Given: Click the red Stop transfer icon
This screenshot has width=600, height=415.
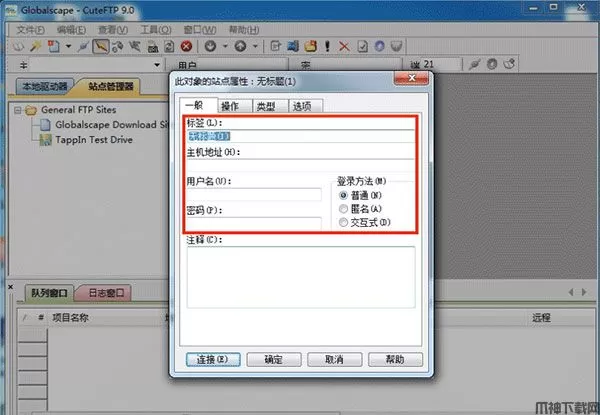Looking at the screenshot, I should pyautogui.click(x=186, y=47).
